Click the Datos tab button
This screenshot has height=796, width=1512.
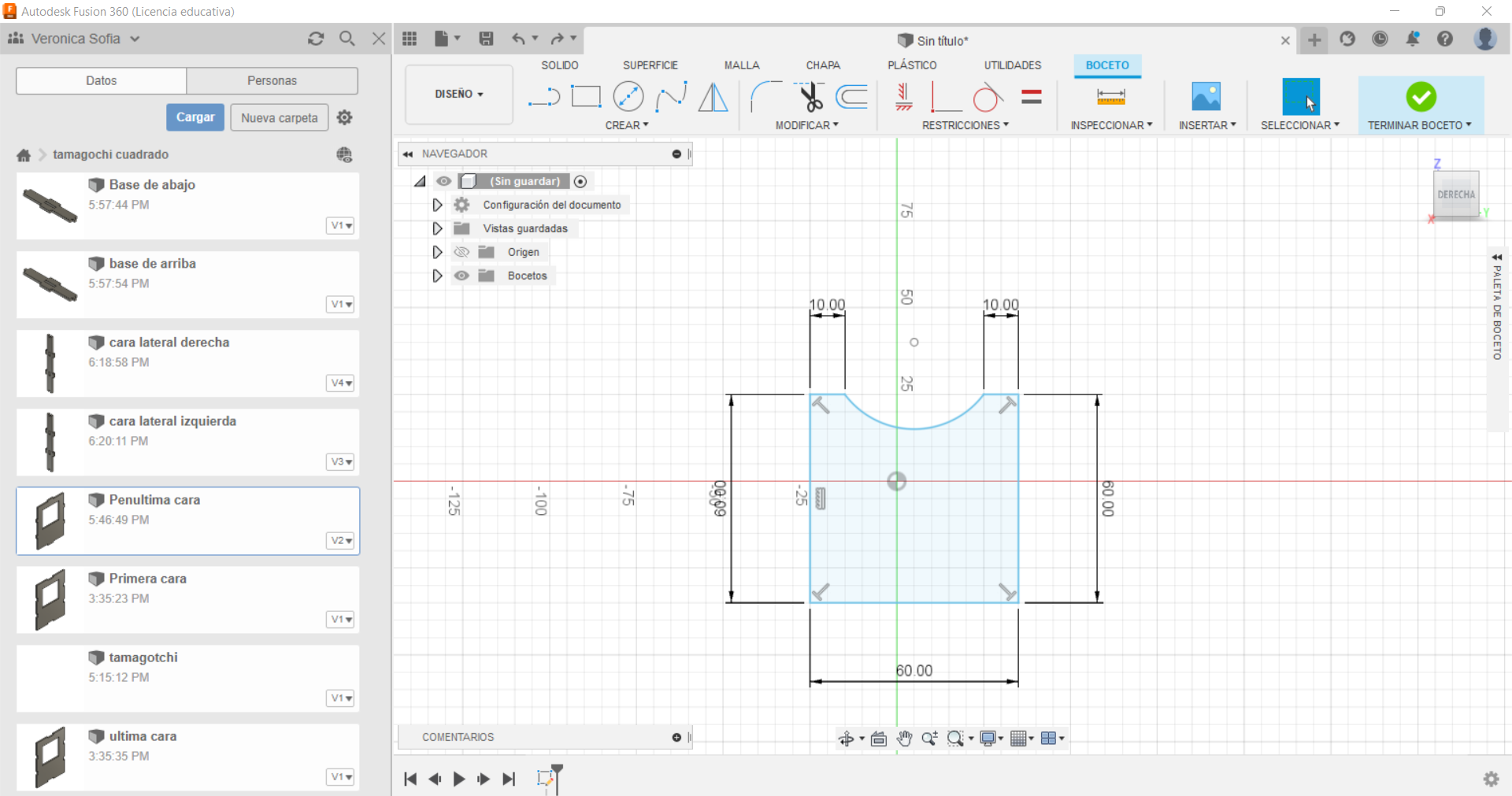click(102, 80)
